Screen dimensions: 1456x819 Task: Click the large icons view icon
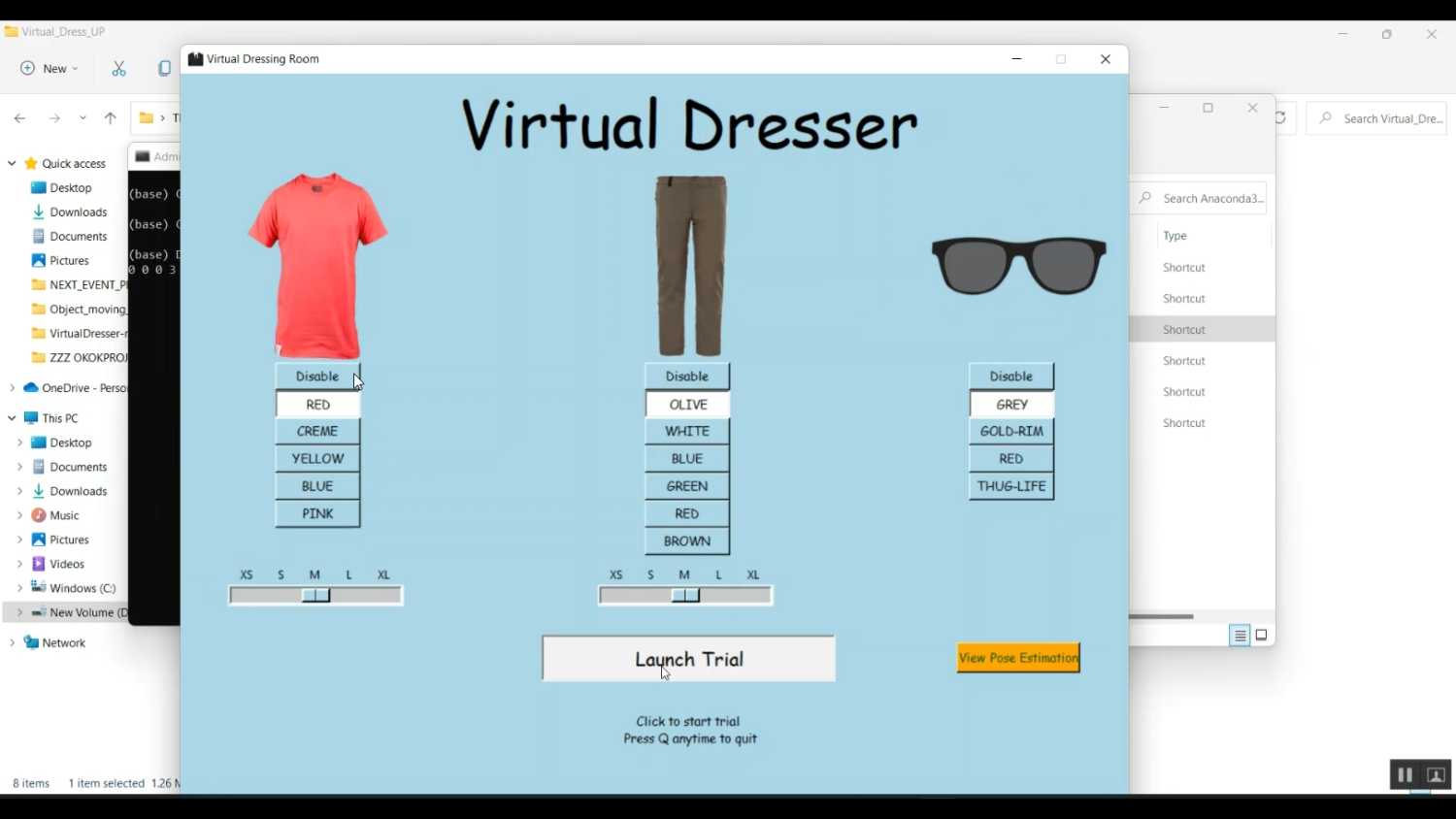click(x=1262, y=636)
